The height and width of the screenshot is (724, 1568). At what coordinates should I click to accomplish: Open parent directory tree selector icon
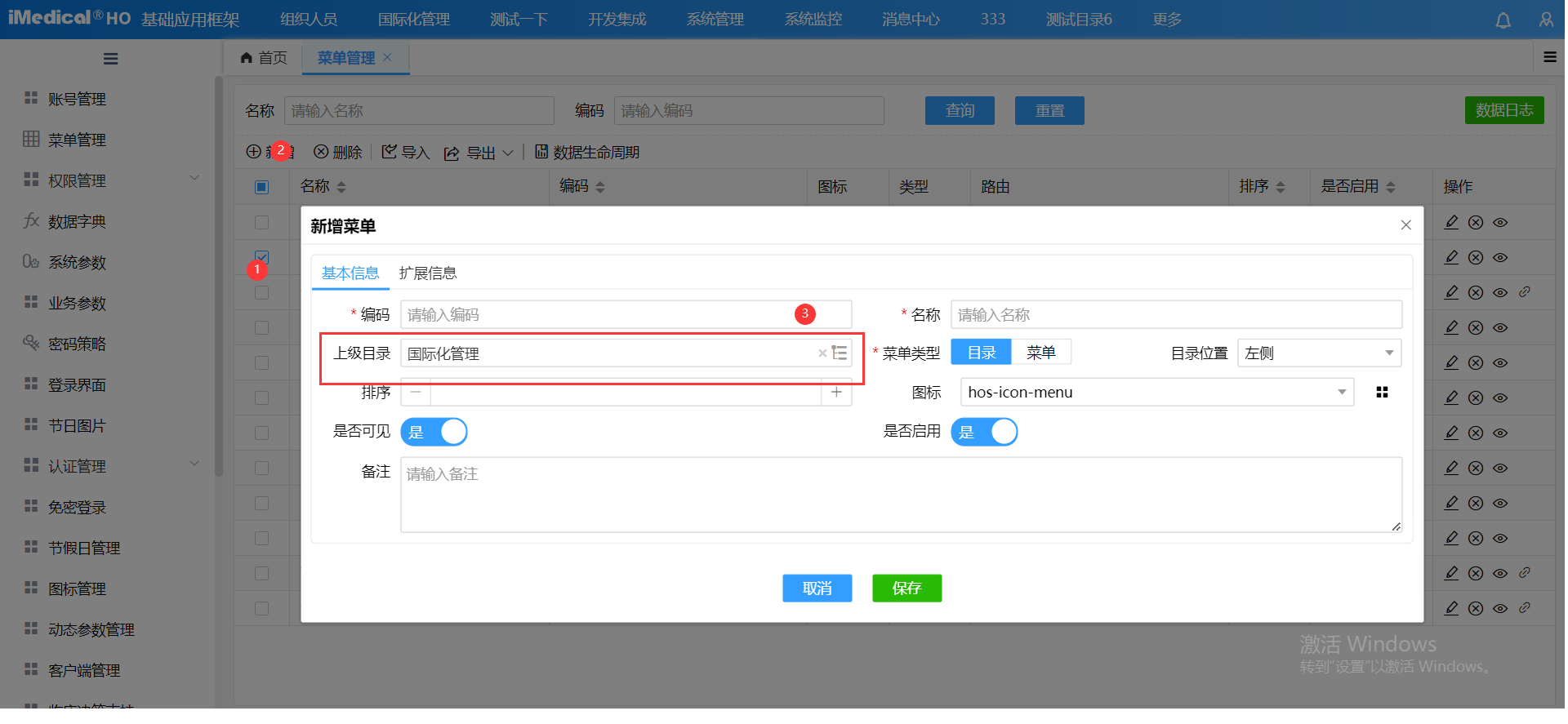(x=840, y=353)
